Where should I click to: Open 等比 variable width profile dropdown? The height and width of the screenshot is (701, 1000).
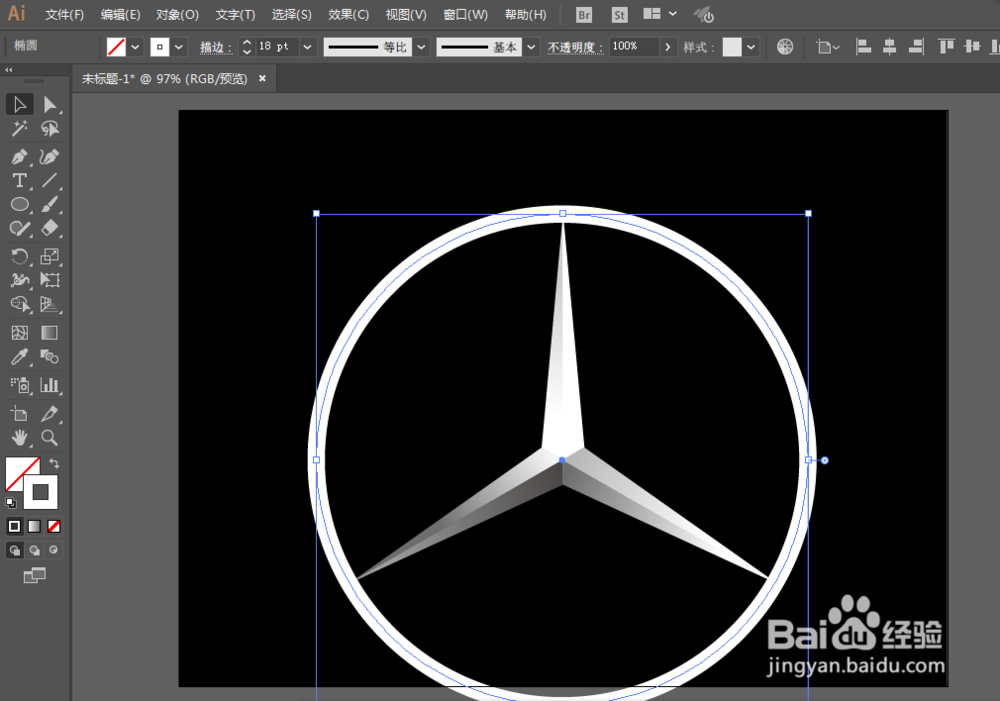click(421, 47)
